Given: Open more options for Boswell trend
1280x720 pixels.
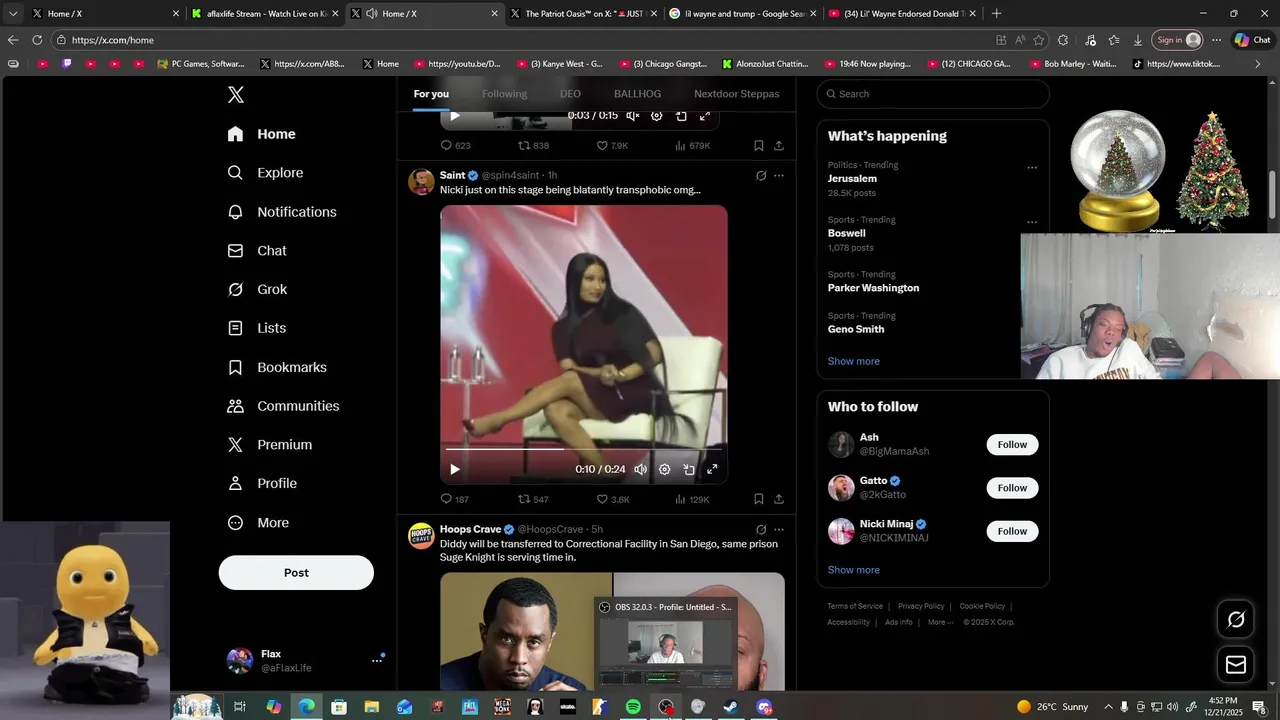Looking at the screenshot, I should [x=1032, y=222].
